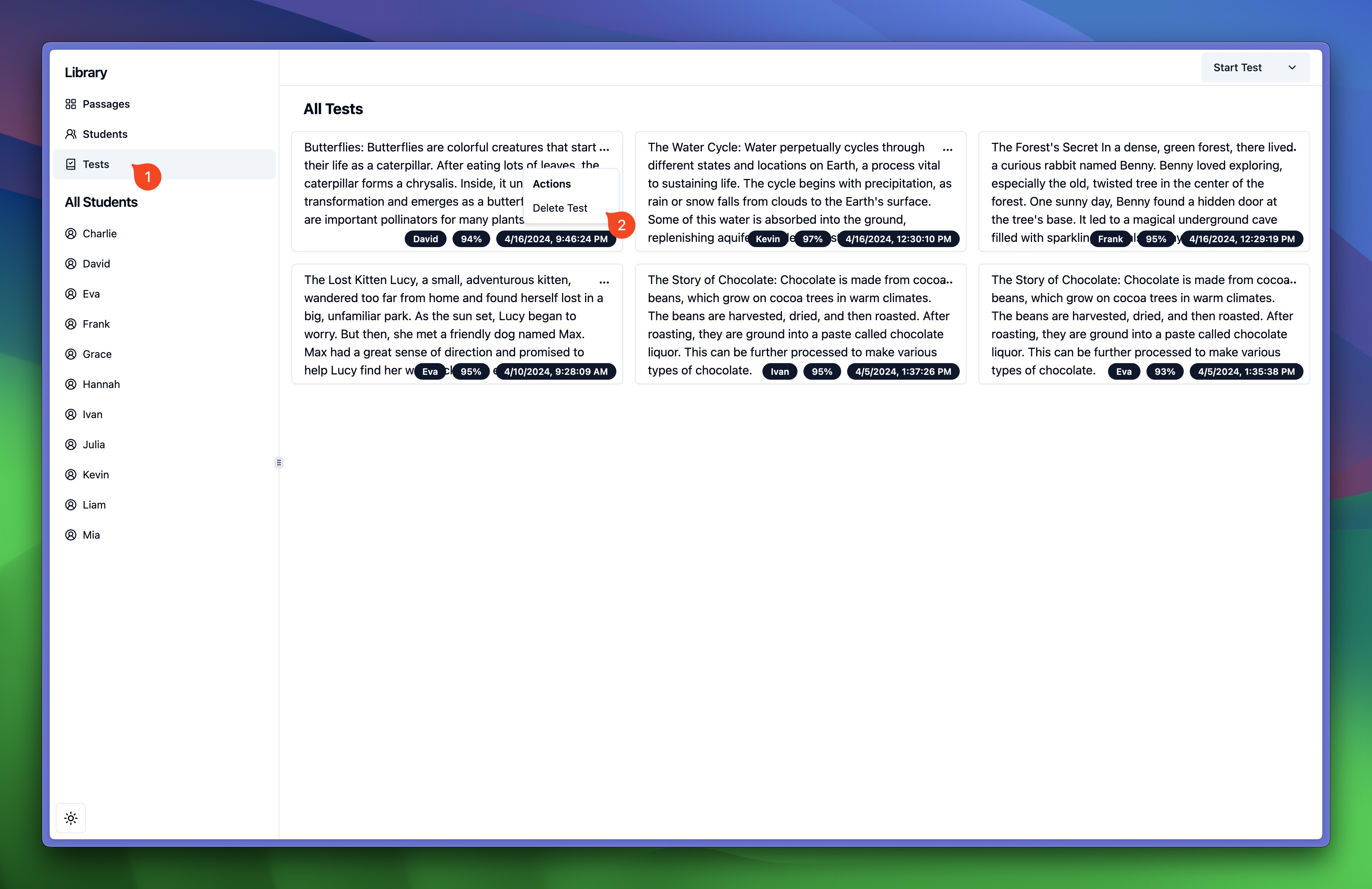
Task: Click the Passages icon in sidebar
Action: [x=71, y=103]
